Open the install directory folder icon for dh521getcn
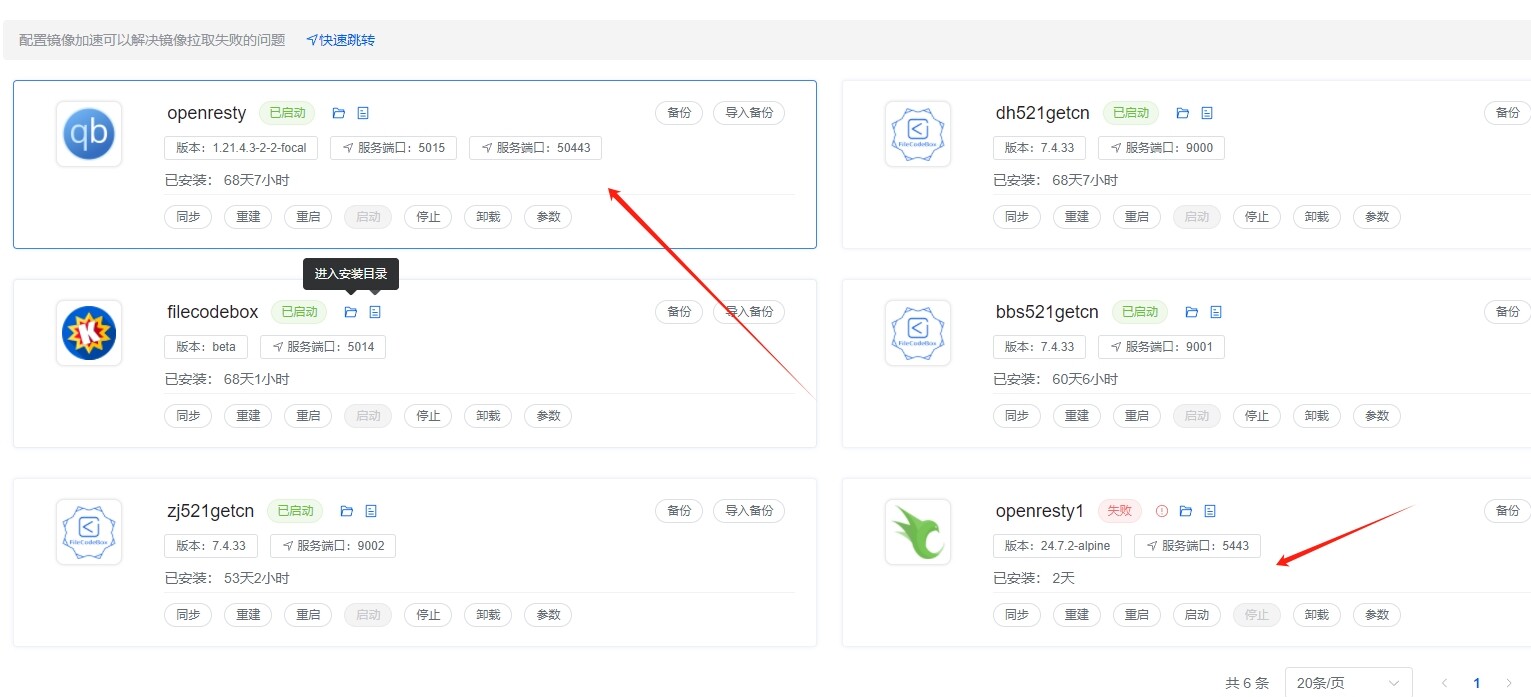Image resolution: width=1531 pixels, height=697 pixels. pos(1183,113)
